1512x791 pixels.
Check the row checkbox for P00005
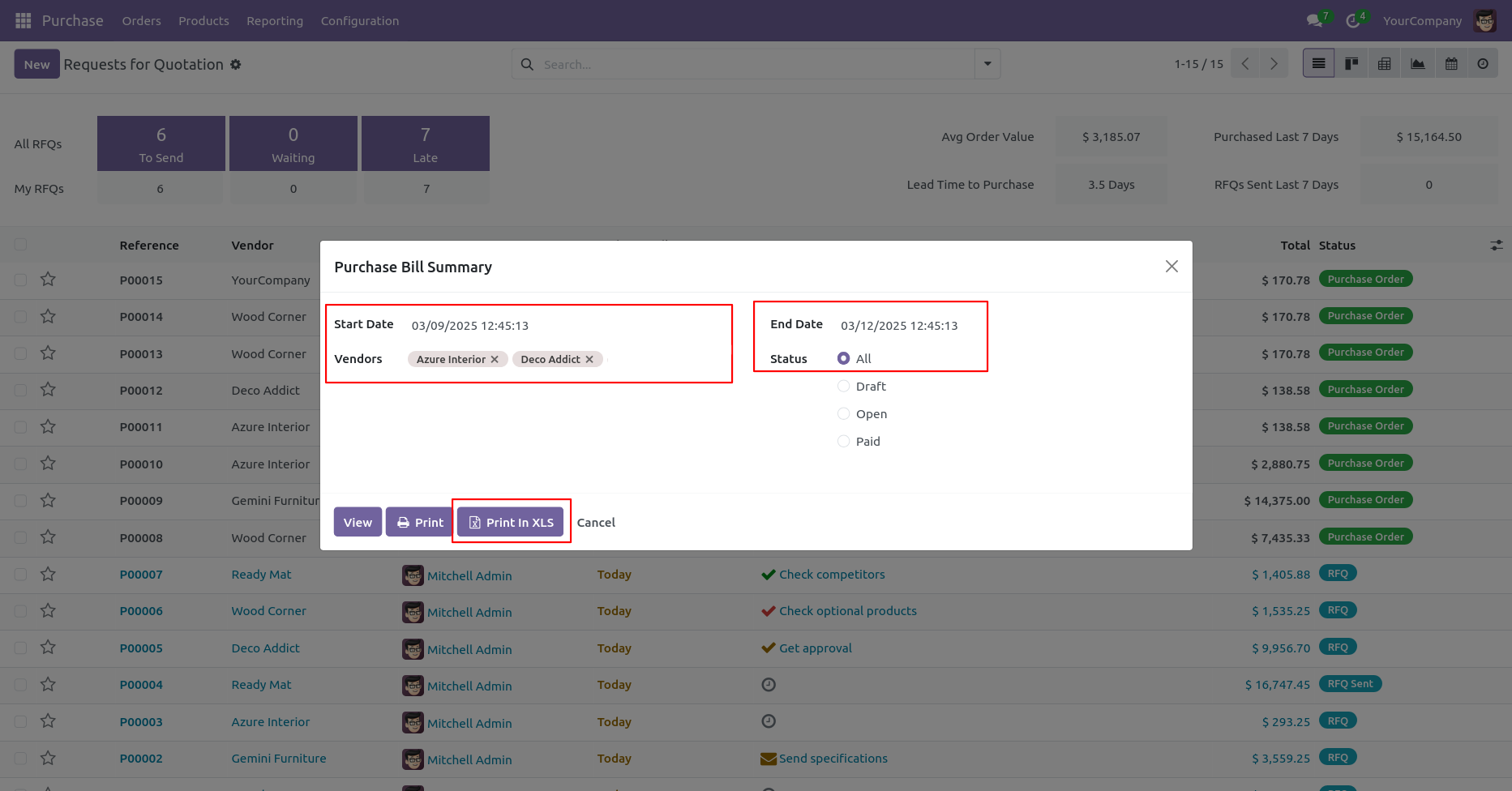point(20,648)
